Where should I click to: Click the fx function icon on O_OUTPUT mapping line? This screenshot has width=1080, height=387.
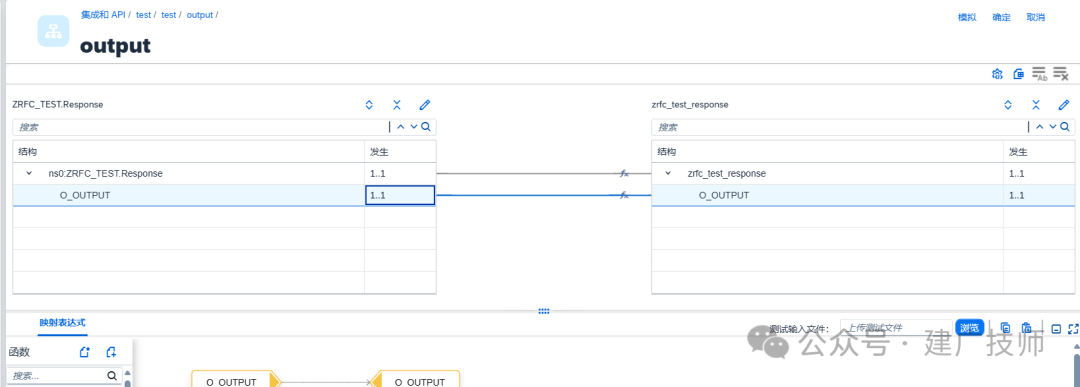tap(624, 196)
